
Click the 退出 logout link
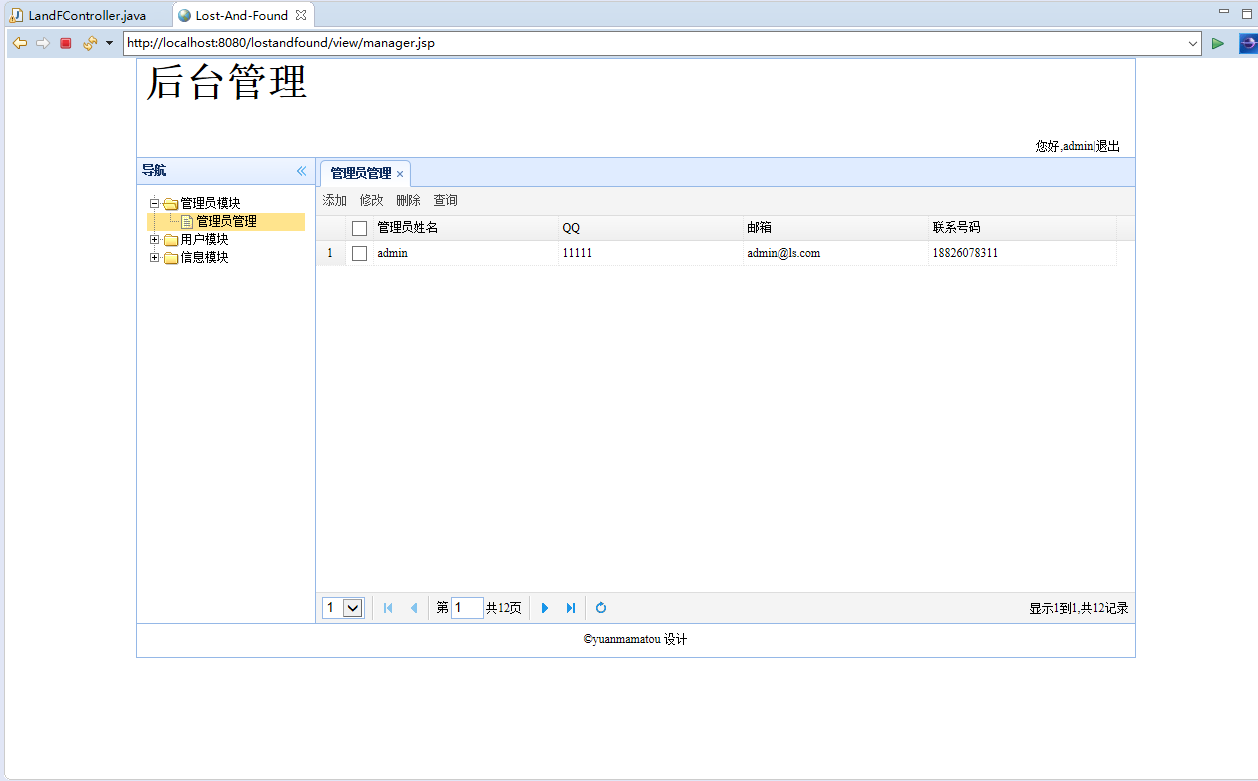point(1108,146)
